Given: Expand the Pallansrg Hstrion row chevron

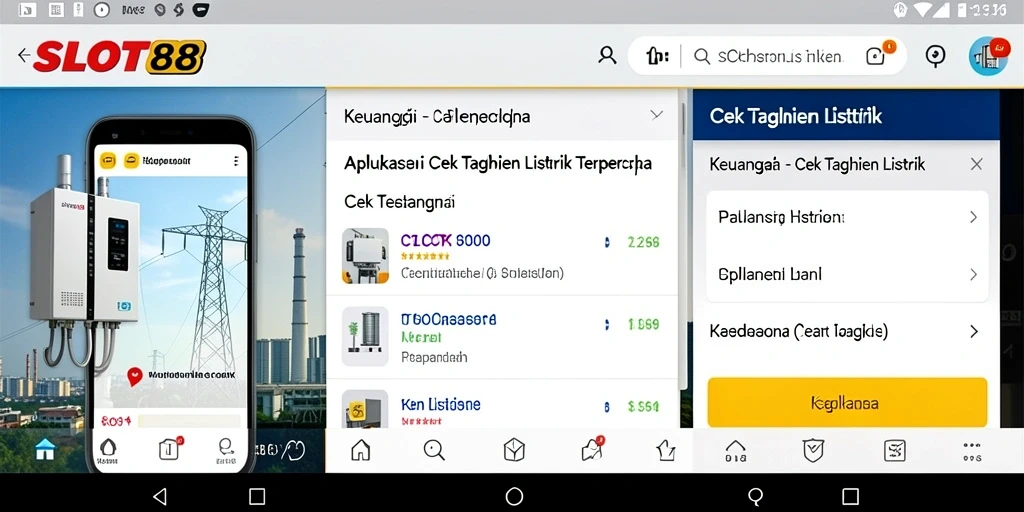Looking at the screenshot, I should pyautogui.click(x=973, y=217).
